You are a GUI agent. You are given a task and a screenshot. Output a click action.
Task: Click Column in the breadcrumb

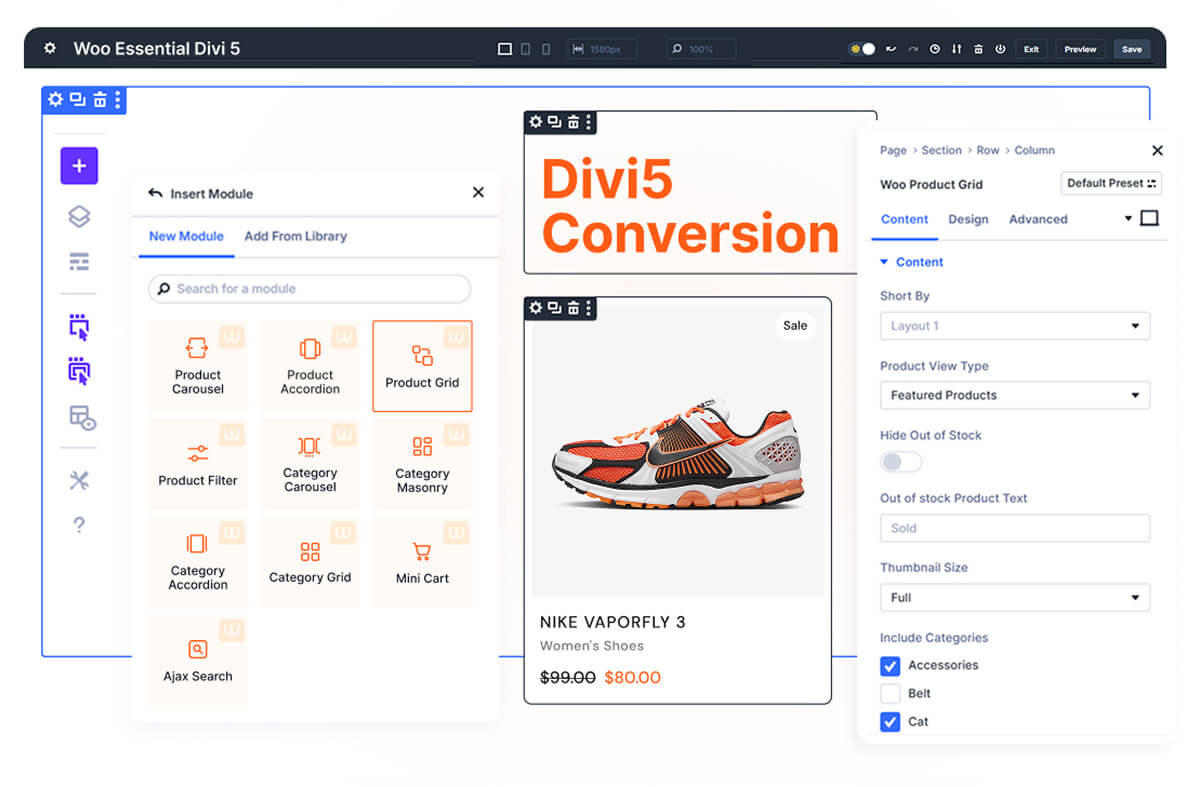(1034, 150)
